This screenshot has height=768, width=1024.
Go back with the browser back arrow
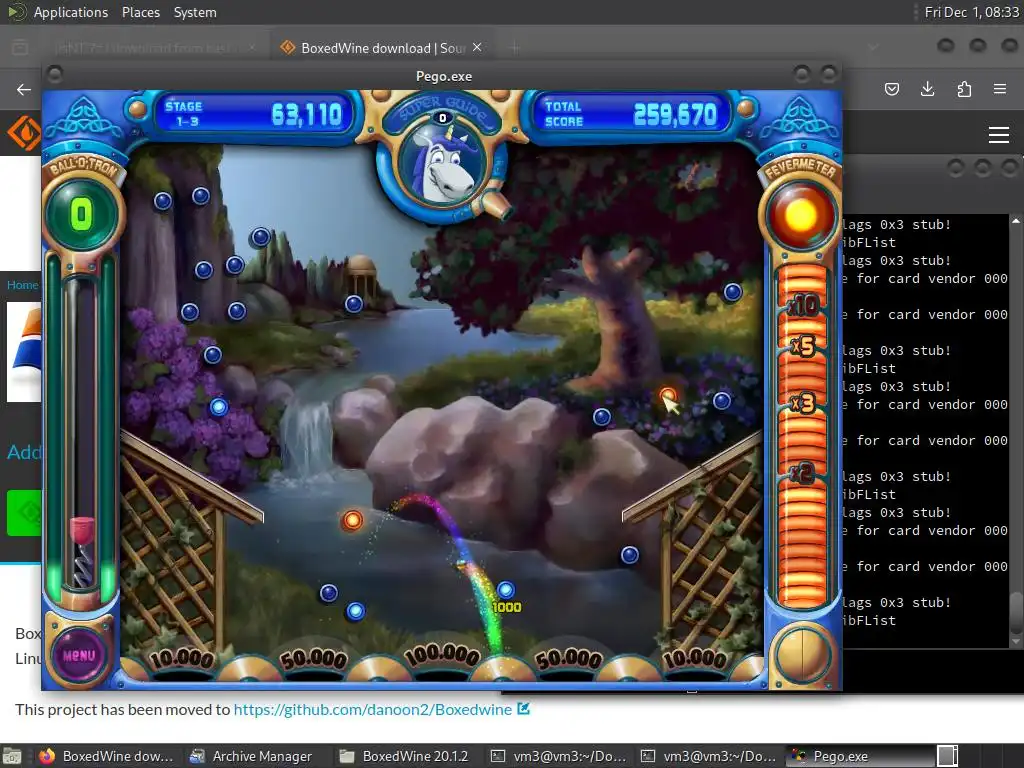24,89
